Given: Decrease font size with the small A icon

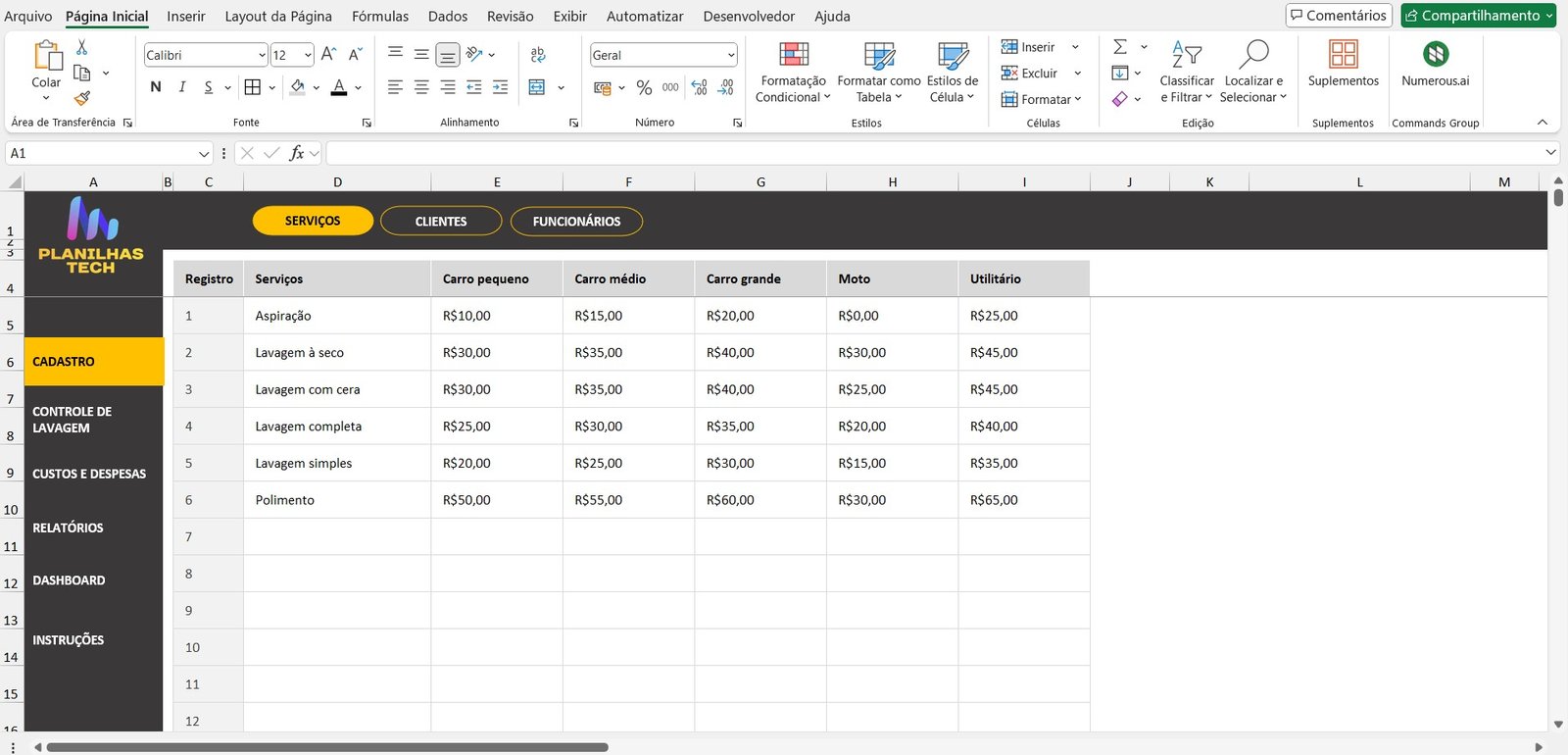Looking at the screenshot, I should coord(355,55).
